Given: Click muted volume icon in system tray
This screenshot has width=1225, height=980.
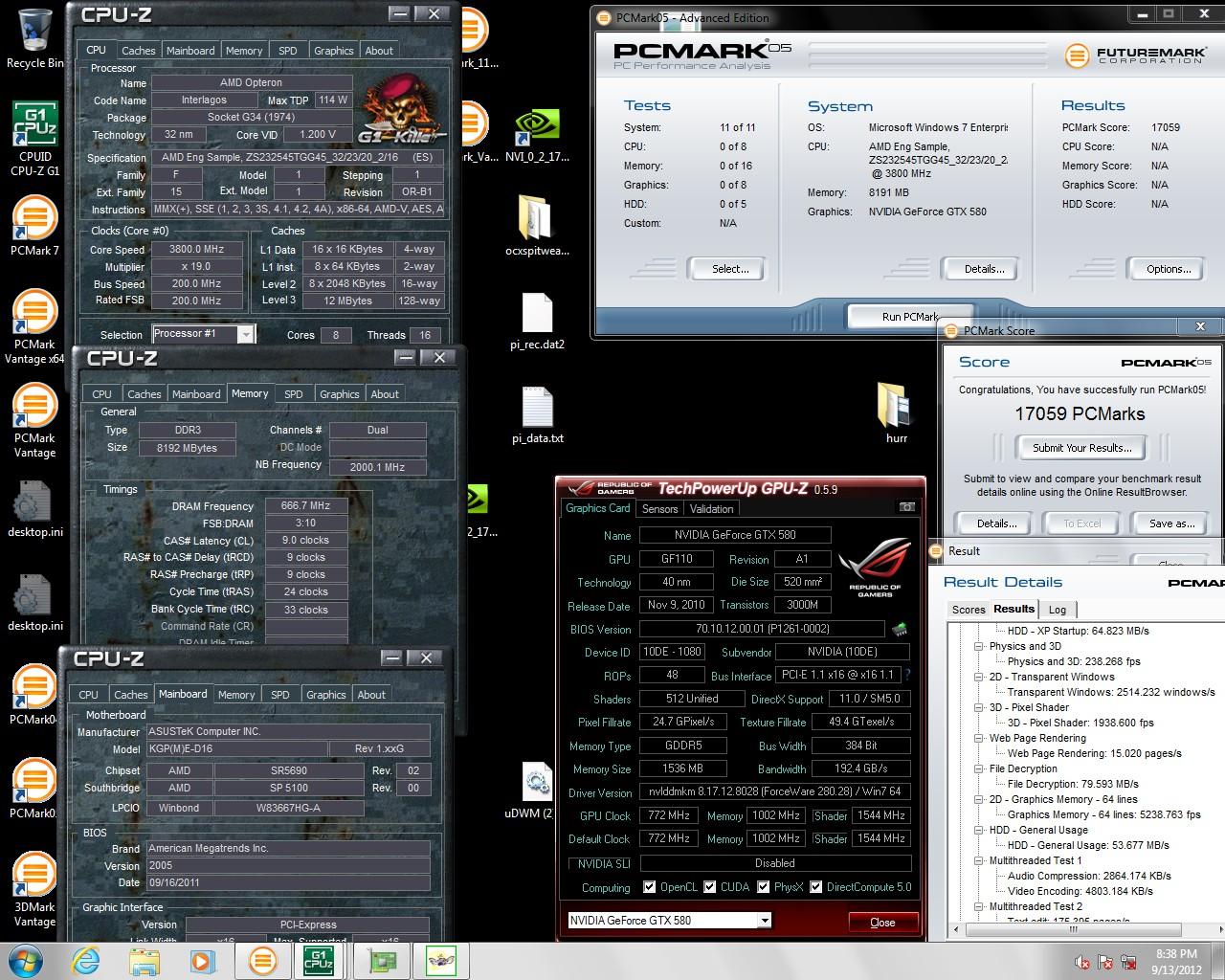Looking at the screenshot, I should [x=1082, y=962].
